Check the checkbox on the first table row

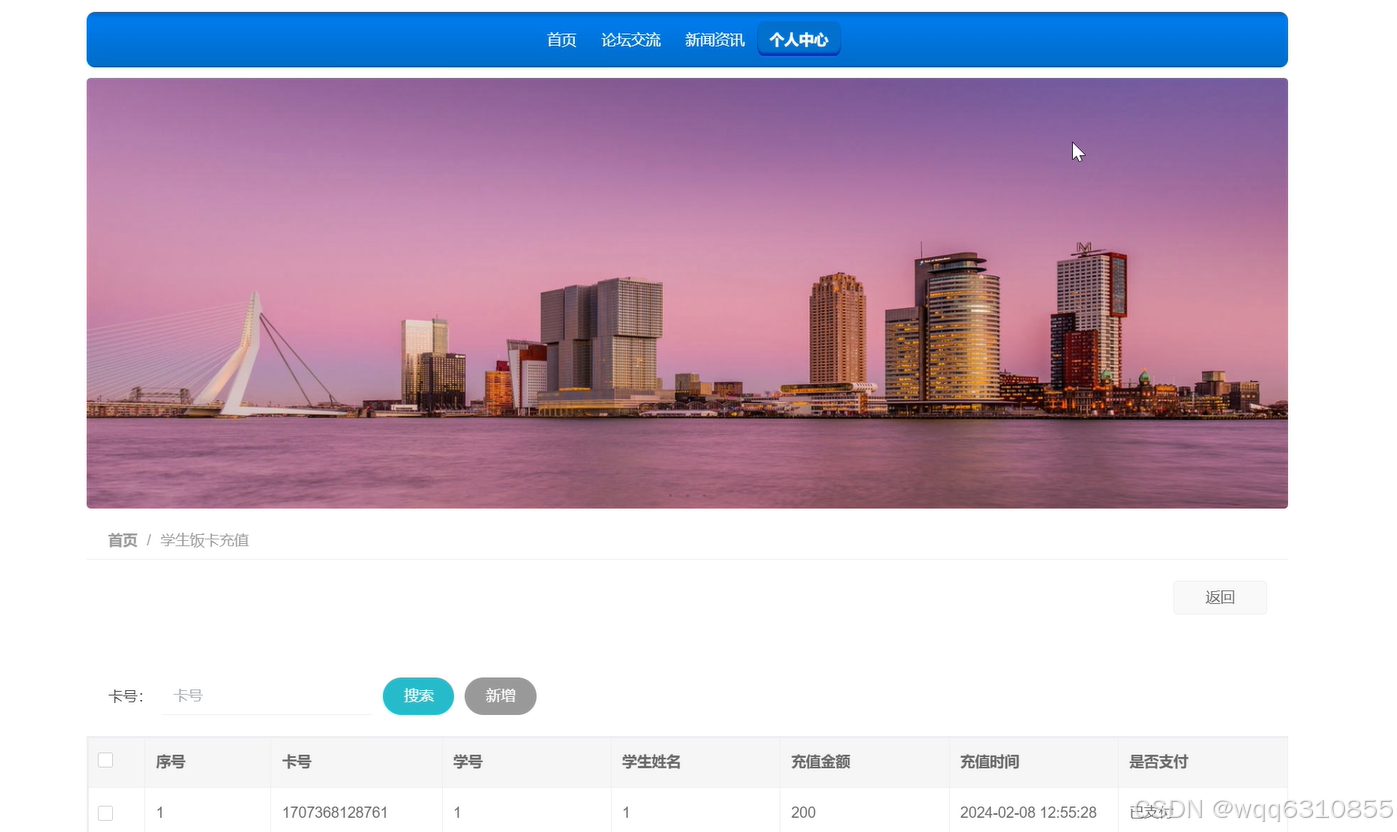[x=105, y=813]
